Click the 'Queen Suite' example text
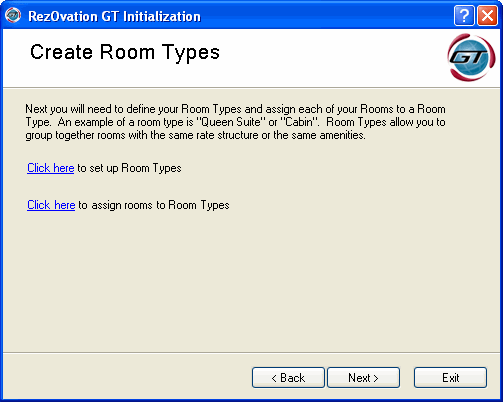This screenshot has height=402, width=503. pyautogui.click(x=230, y=122)
